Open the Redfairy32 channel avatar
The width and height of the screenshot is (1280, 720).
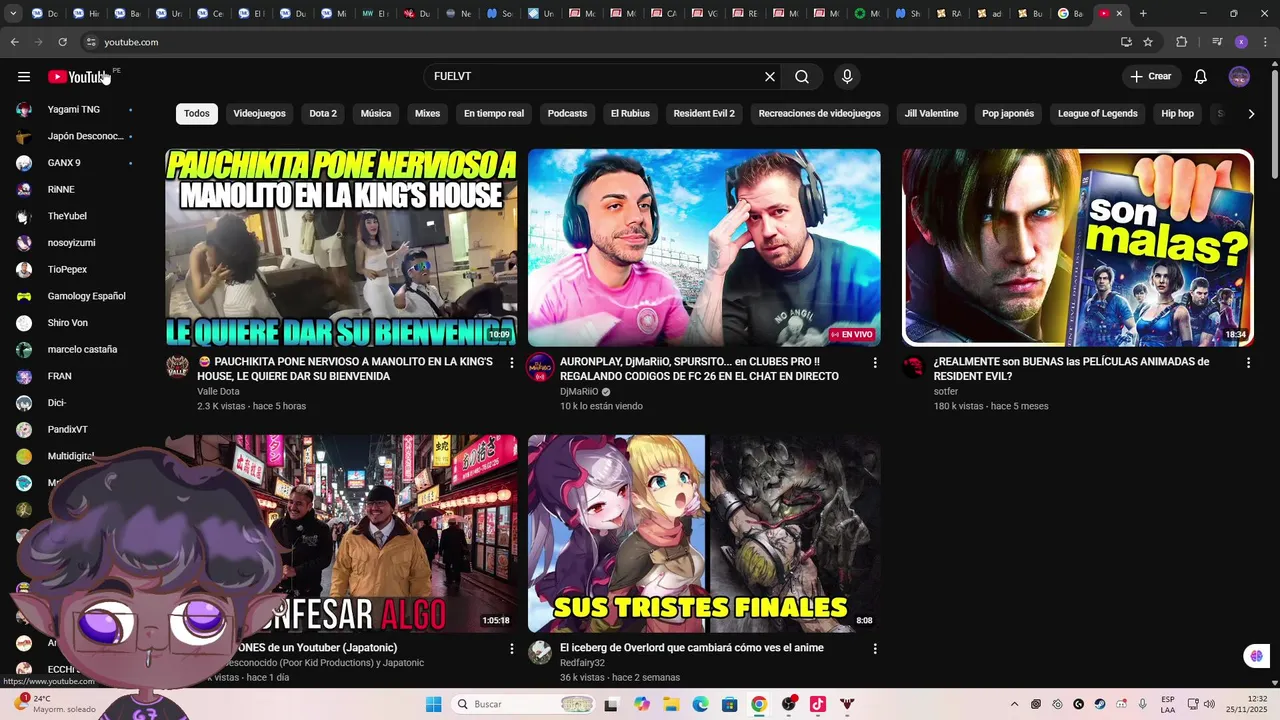(x=540, y=652)
